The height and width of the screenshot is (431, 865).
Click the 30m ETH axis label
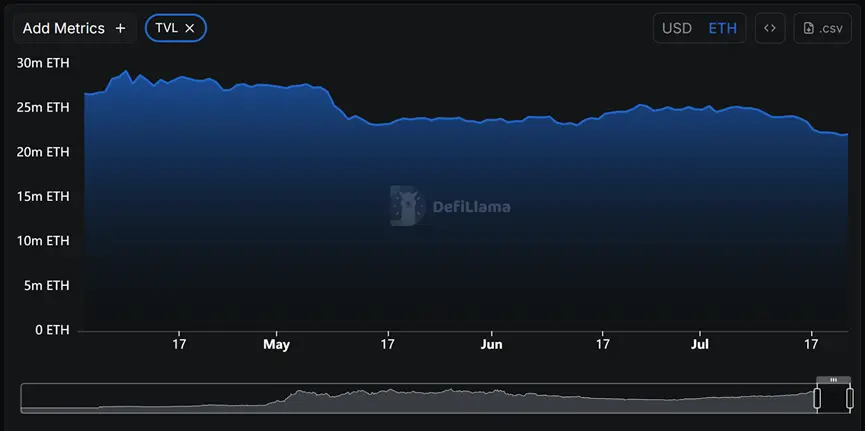(x=43, y=62)
